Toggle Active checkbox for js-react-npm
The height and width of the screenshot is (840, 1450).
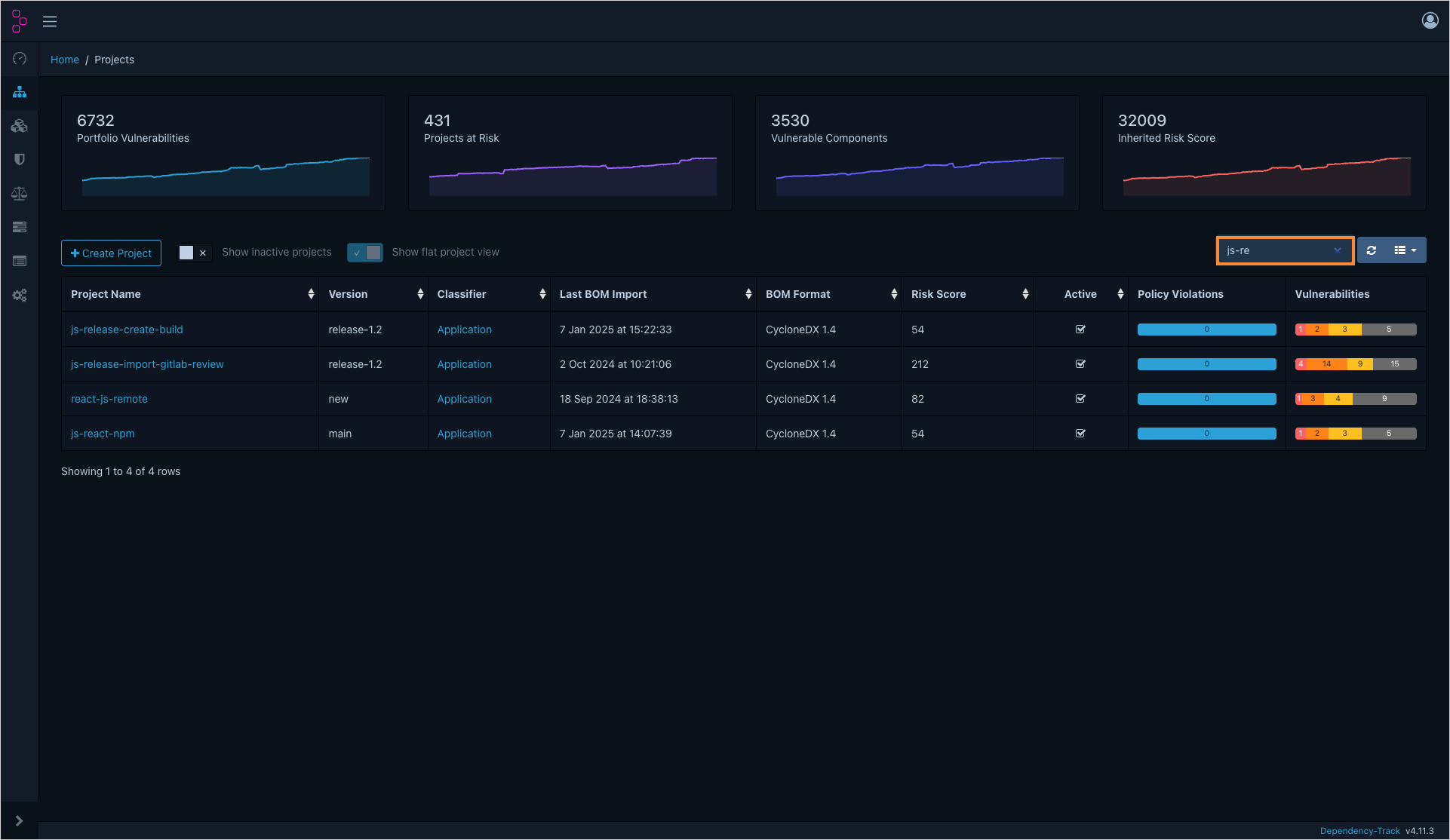[1080, 434]
